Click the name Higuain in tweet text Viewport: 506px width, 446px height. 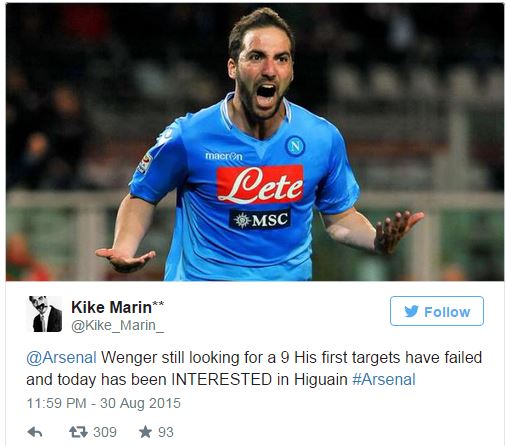pyautogui.click(x=321, y=380)
